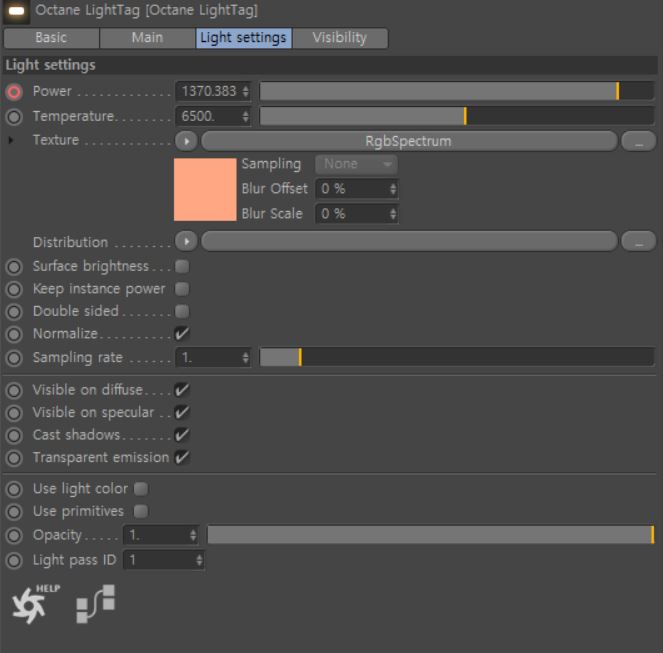Click Visible on specular keyframe dot
Screen dimensions: 663x653
[x=14, y=413]
